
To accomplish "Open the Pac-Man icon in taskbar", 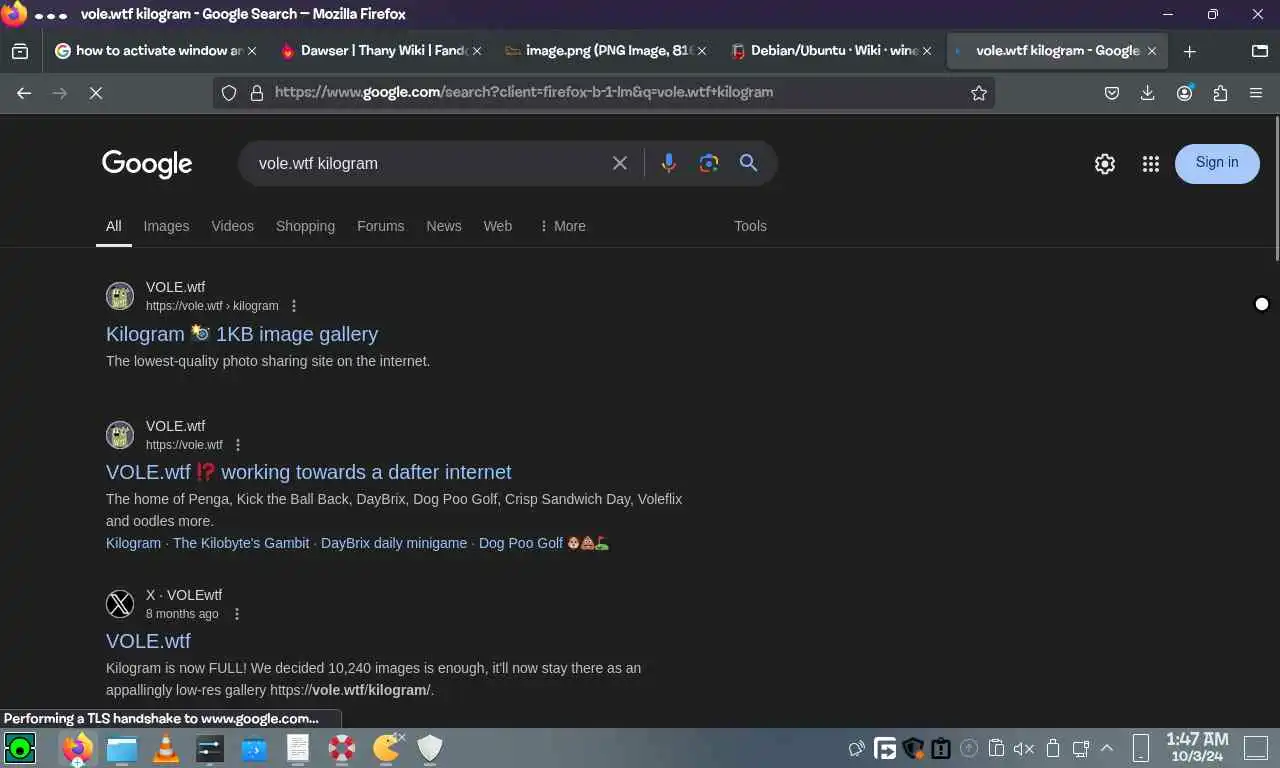I will [x=386, y=748].
